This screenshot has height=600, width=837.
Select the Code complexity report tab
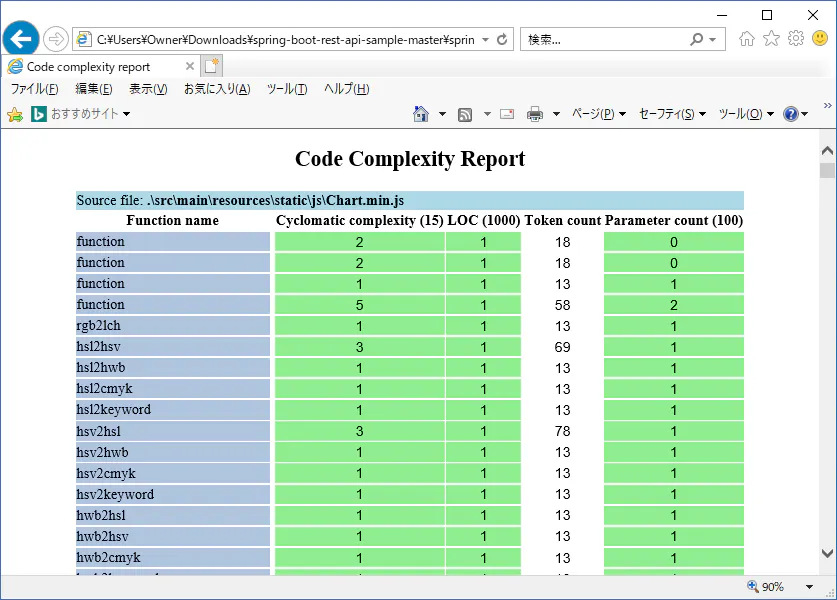coord(100,66)
